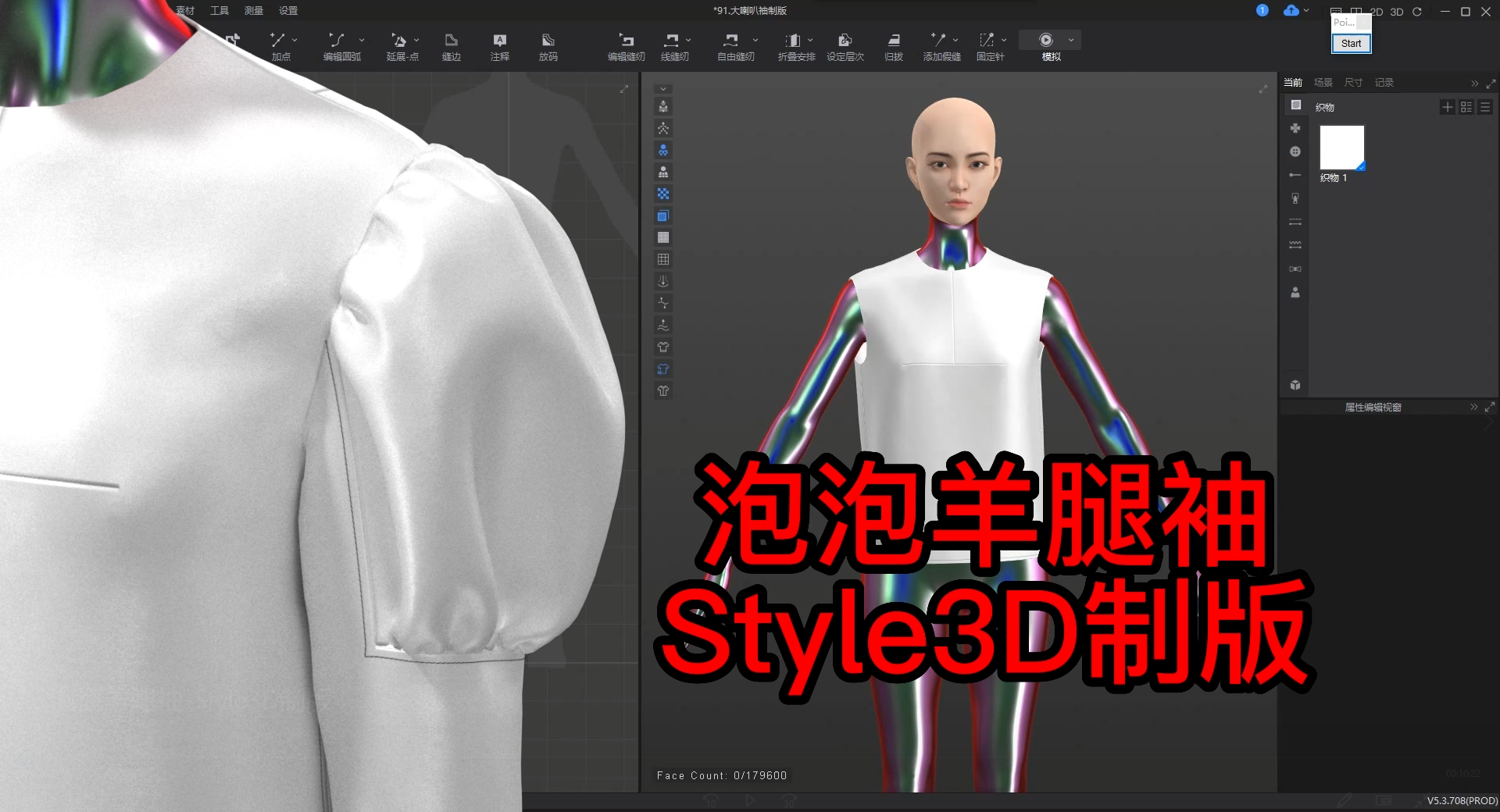Image resolution: width=1500 pixels, height=812 pixels.
Task: Switch to 2D-only view mode
Action: point(1377,12)
